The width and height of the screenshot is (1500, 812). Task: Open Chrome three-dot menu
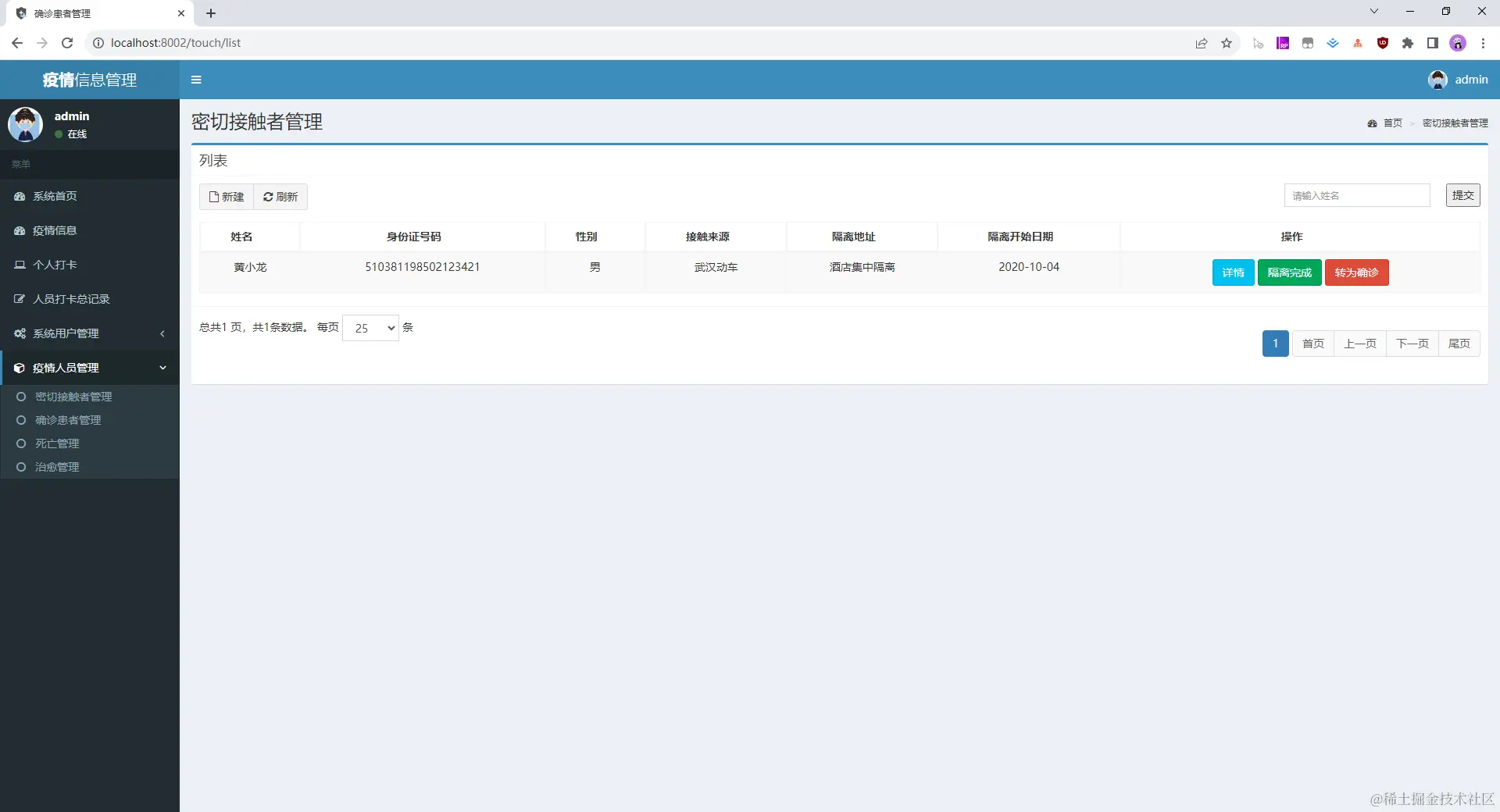point(1483,43)
